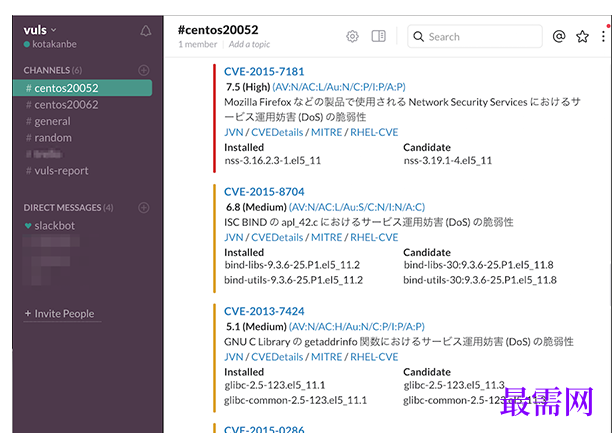
Task: Open notification bell preferences
Action: 146,31
